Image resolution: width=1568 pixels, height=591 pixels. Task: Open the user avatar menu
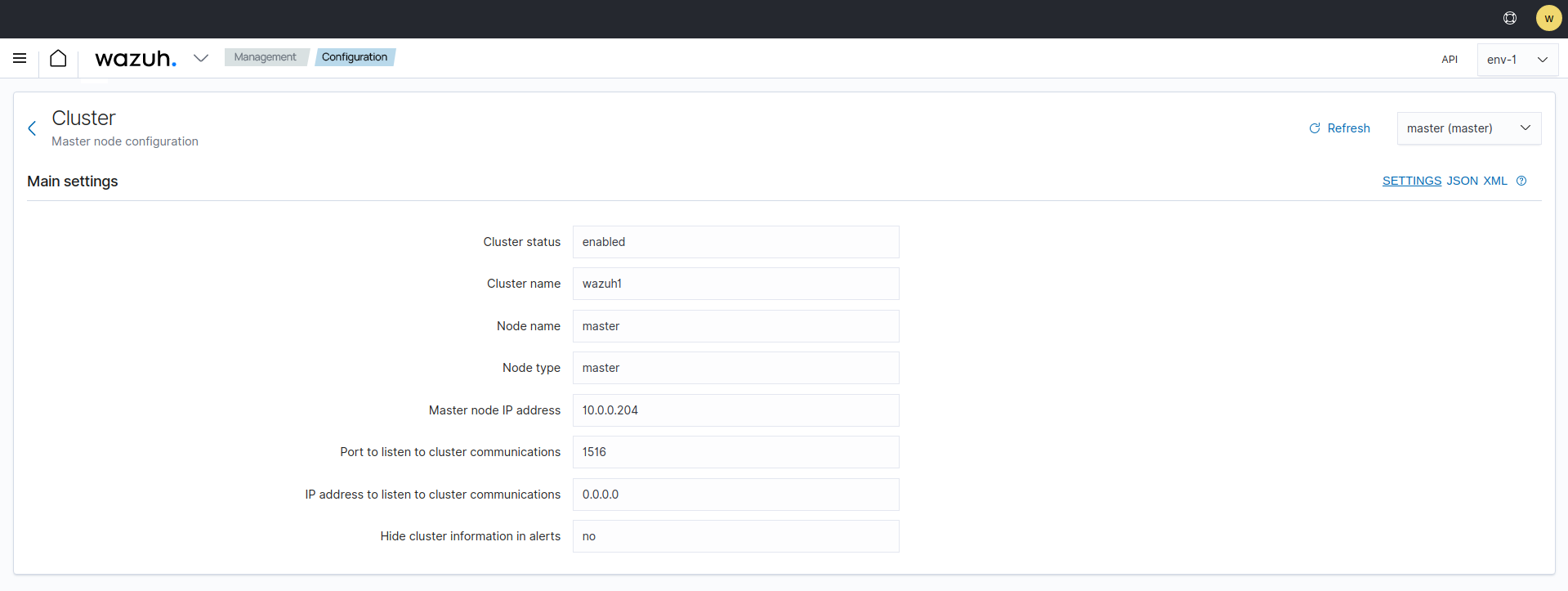[x=1548, y=18]
